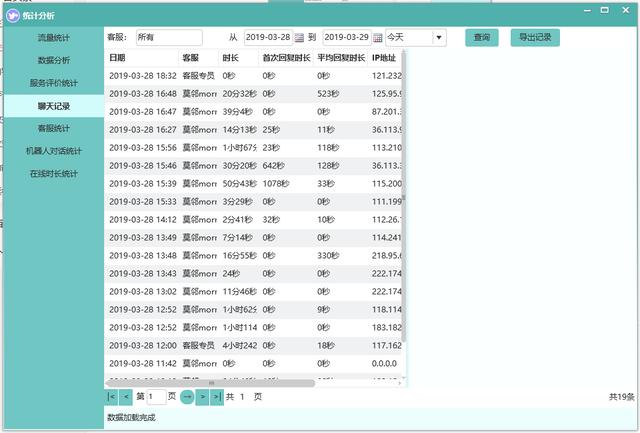Jump to entered page with arrow button
This screenshot has width=640, height=433.
pos(187,397)
